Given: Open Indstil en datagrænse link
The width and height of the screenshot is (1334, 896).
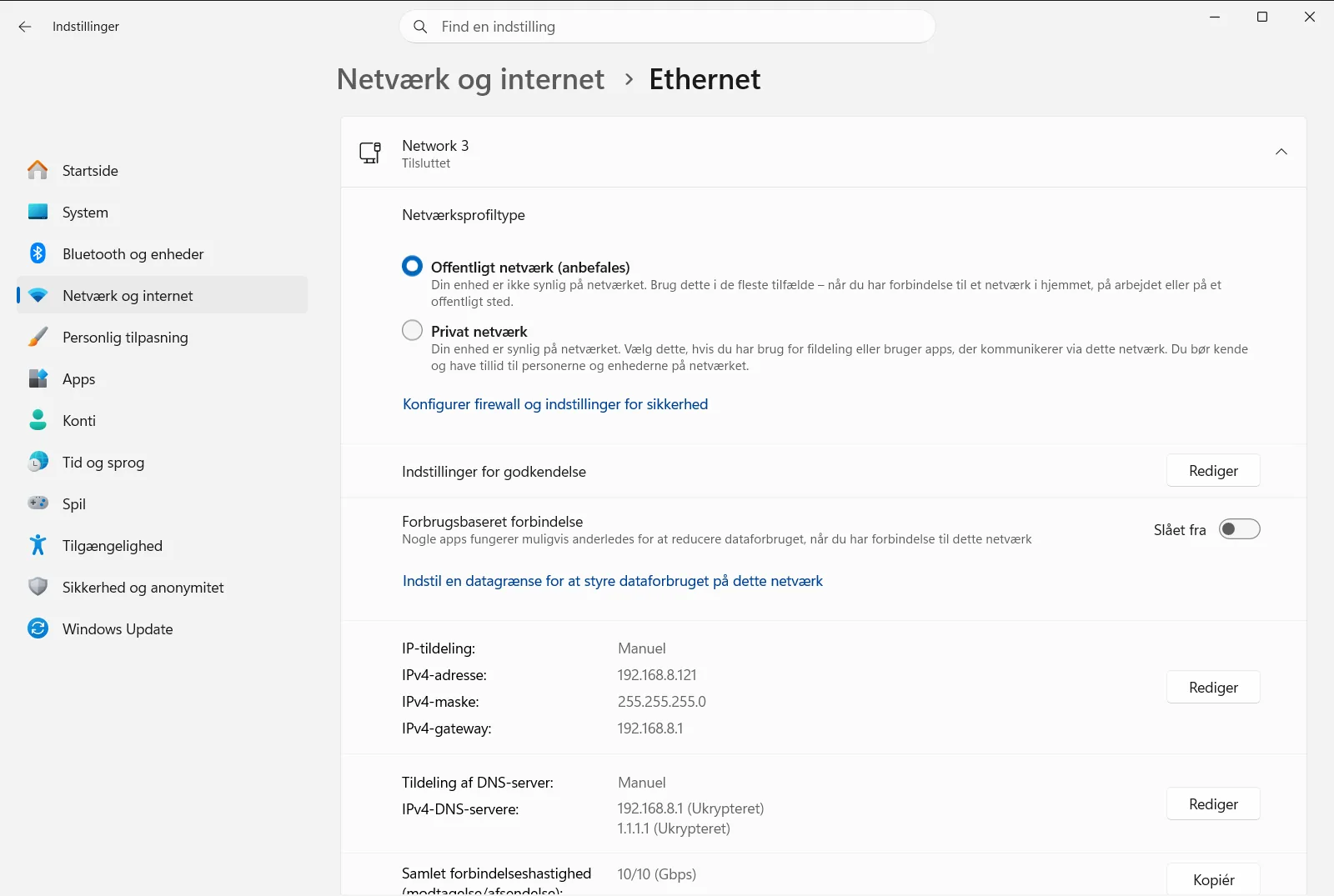Looking at the screenshot, I should [x=613, y=581].
